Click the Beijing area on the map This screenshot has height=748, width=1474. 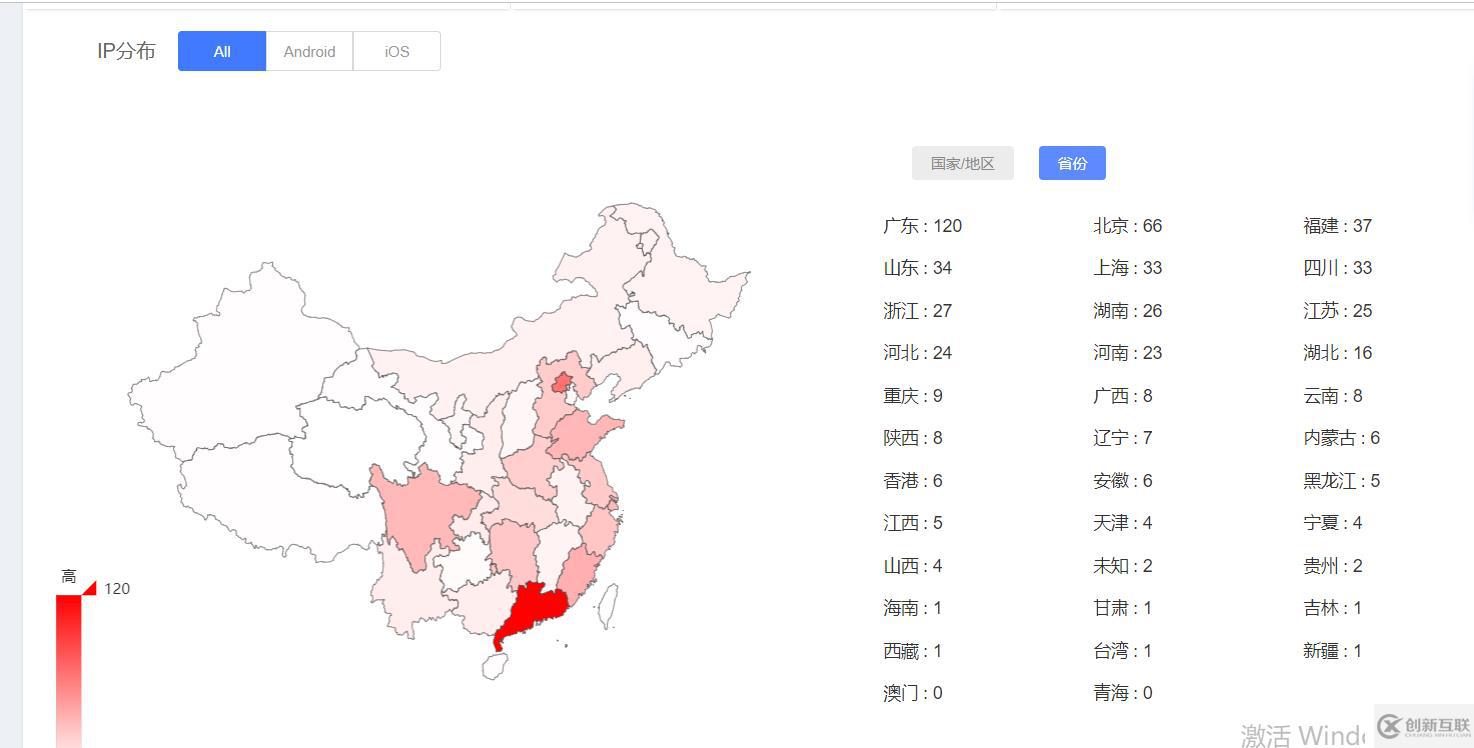[562, 382]
